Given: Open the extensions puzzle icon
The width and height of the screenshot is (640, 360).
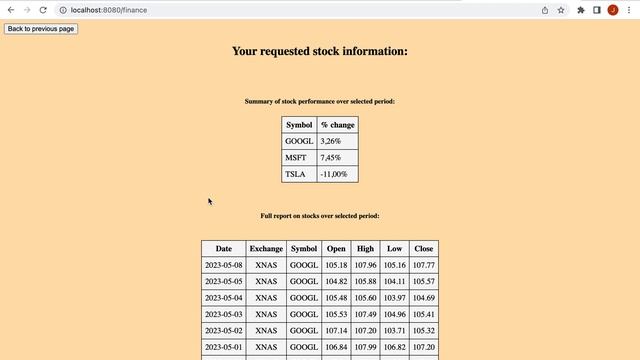Looking at the screenshot, I should [x=581, y=10].
